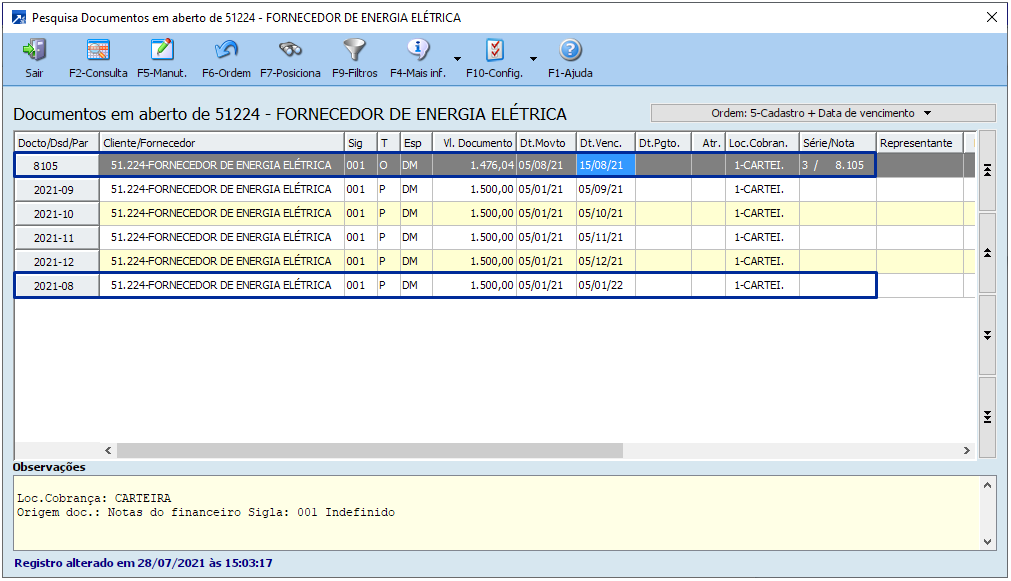Select document row 2021-09
Viewport: 1011px width, 581px height.
pyautogui.click(x=56, y=190)
